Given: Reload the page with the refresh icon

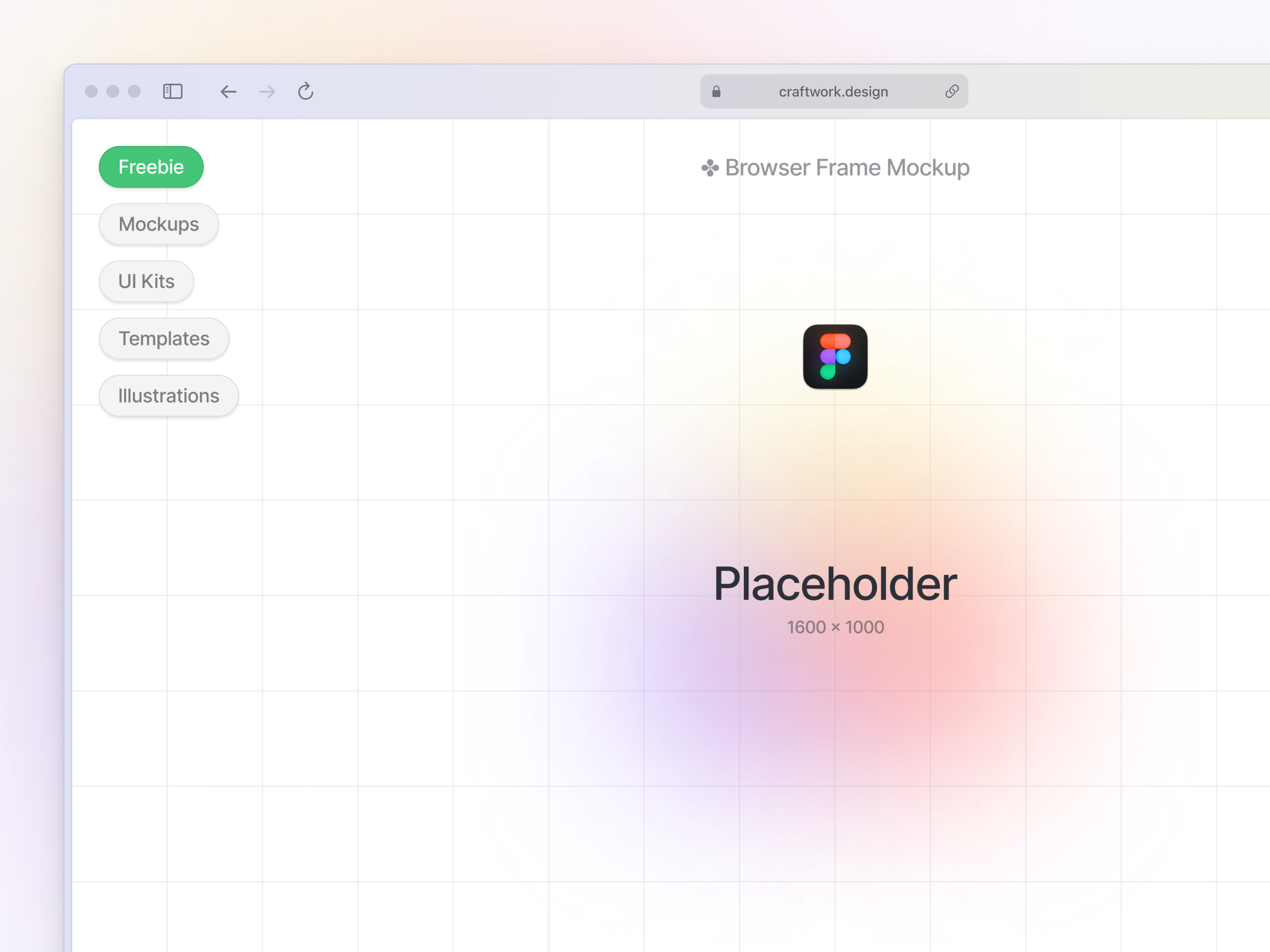Looking at the screenshot, I should 306,91.
